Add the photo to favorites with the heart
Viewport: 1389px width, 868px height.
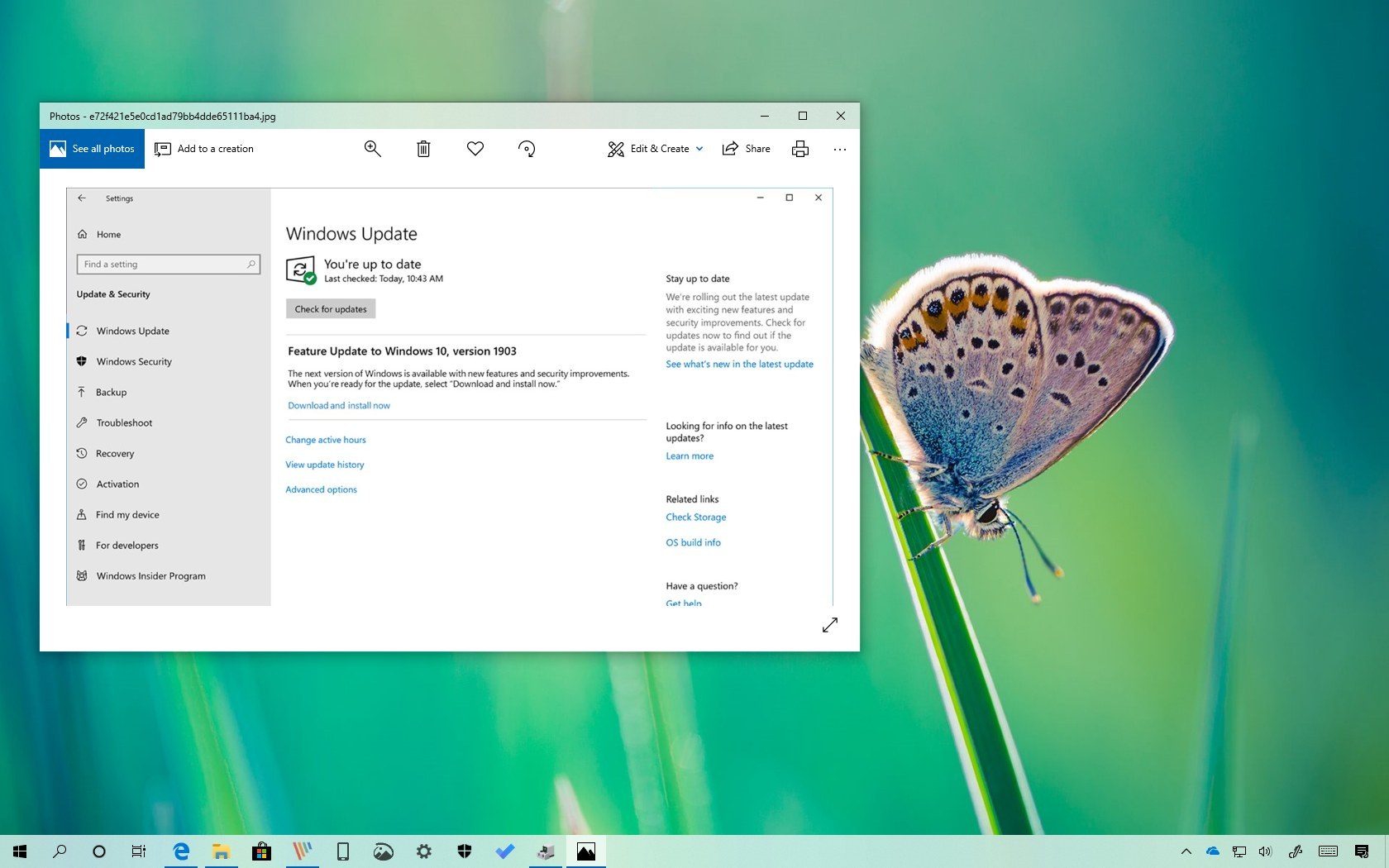pos(475,149)
